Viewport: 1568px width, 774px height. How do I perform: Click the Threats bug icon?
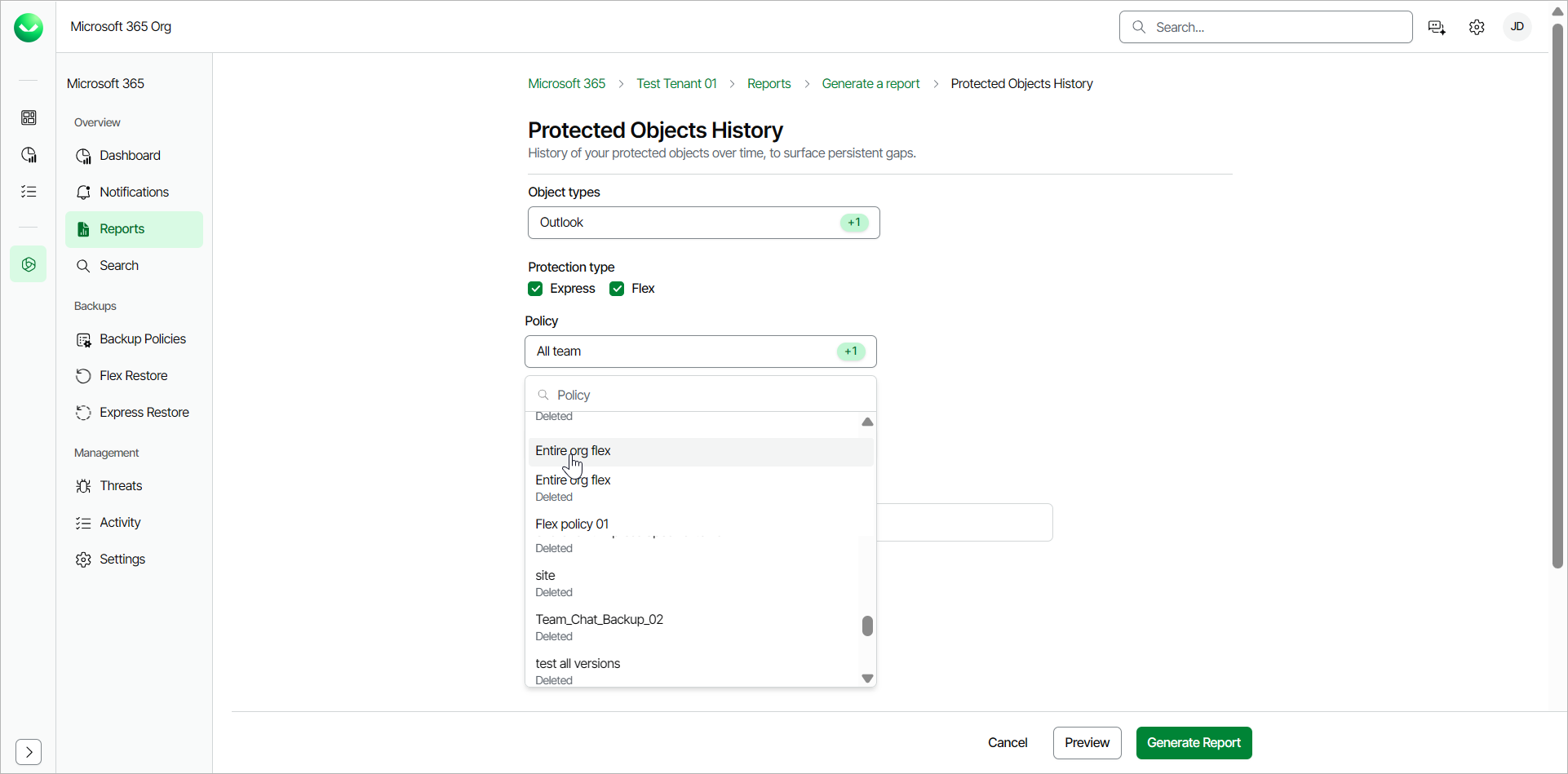(83, 486)
